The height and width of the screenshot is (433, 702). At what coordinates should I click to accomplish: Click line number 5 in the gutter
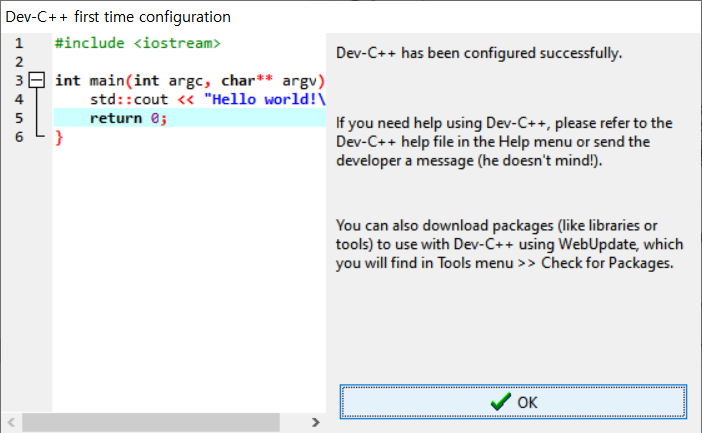(x=19, y=118)
